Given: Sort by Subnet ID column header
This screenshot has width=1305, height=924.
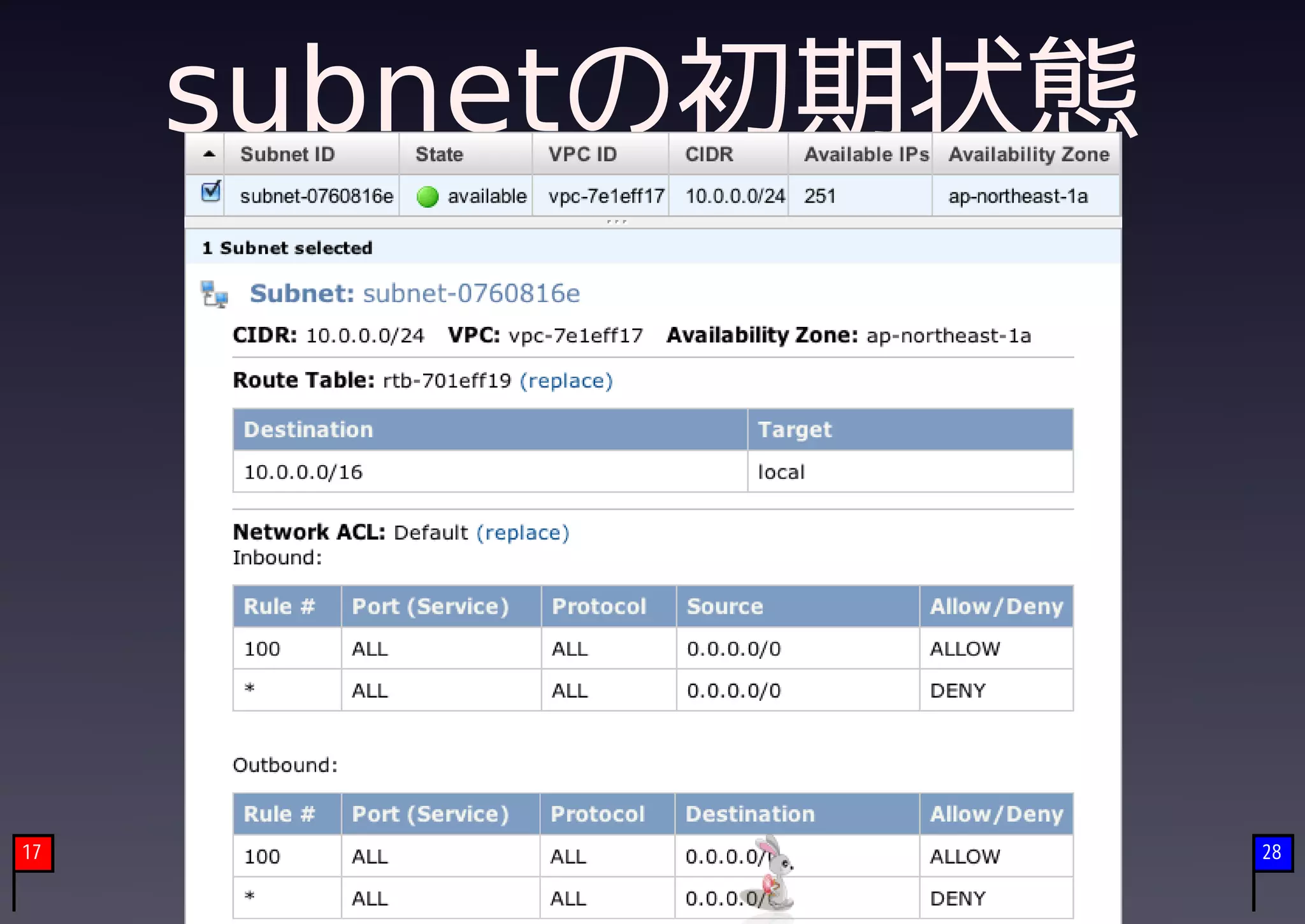Looking at the screenshot, I should (287, 154).
